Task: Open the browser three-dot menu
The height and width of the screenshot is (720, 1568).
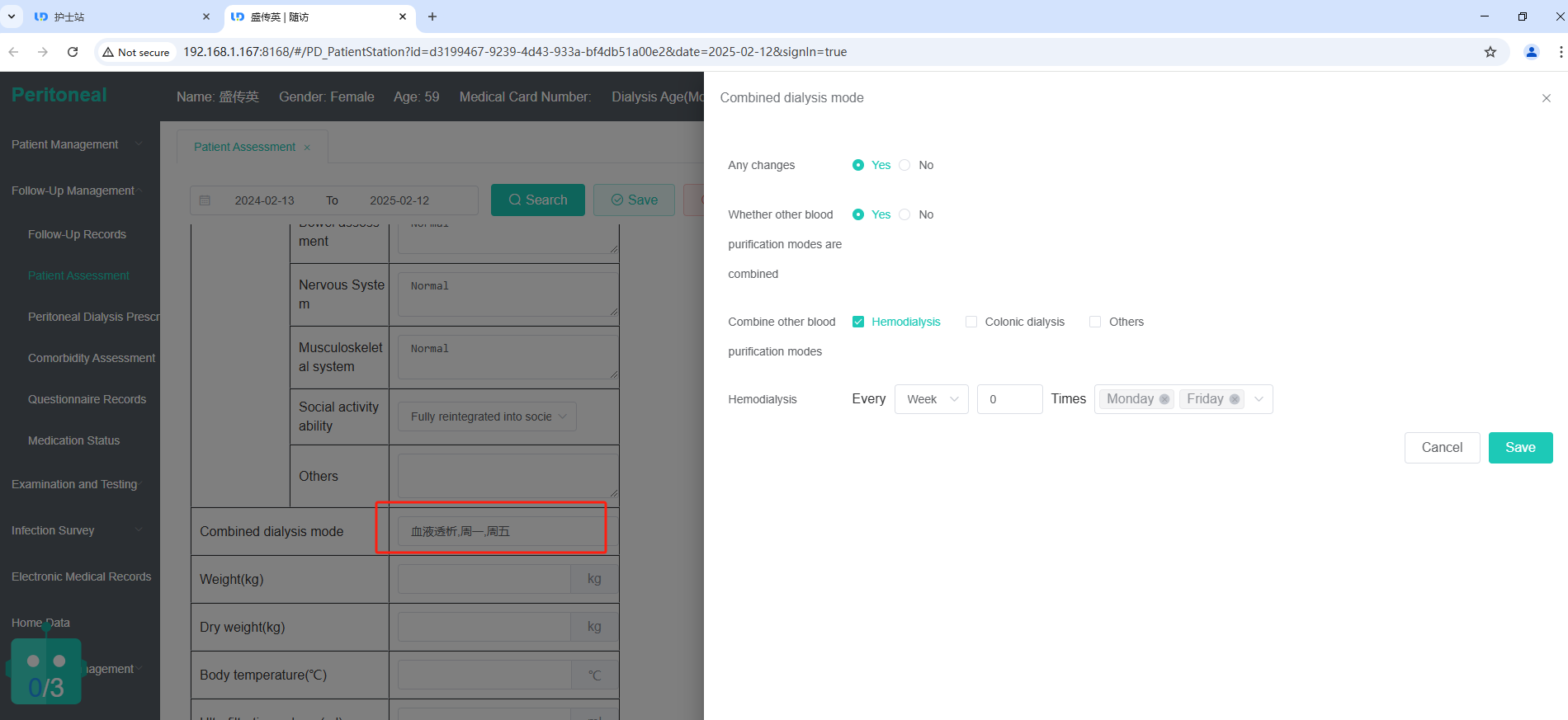Action: click(x=1561, y=52)
